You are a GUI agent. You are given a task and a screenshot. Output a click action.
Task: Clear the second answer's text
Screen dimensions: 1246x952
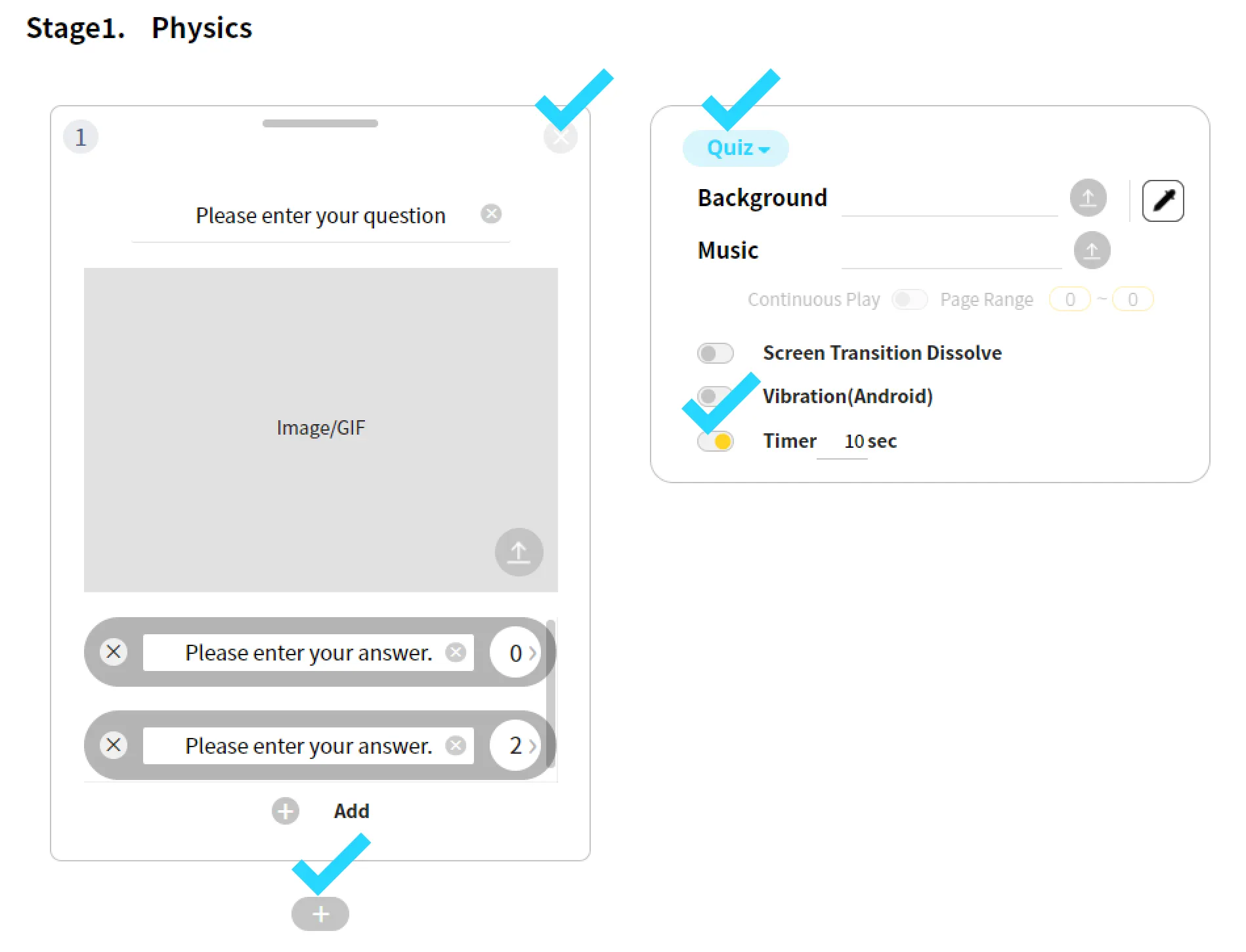(x=456, y=745)
